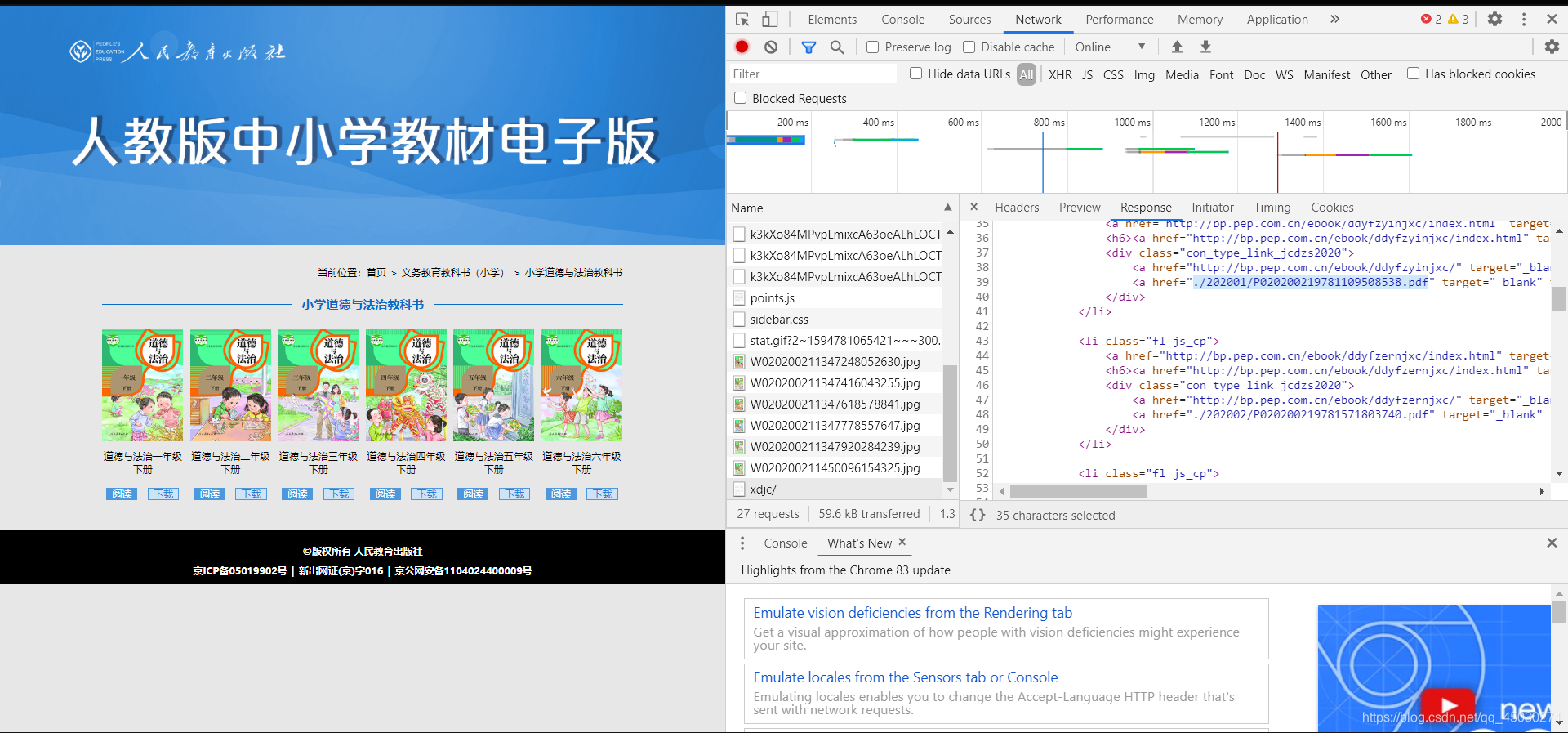This screenshot has height=733, width=1568.
Task: Open Emulate vision deficiencies link
Action: click(x=912, y=613)
